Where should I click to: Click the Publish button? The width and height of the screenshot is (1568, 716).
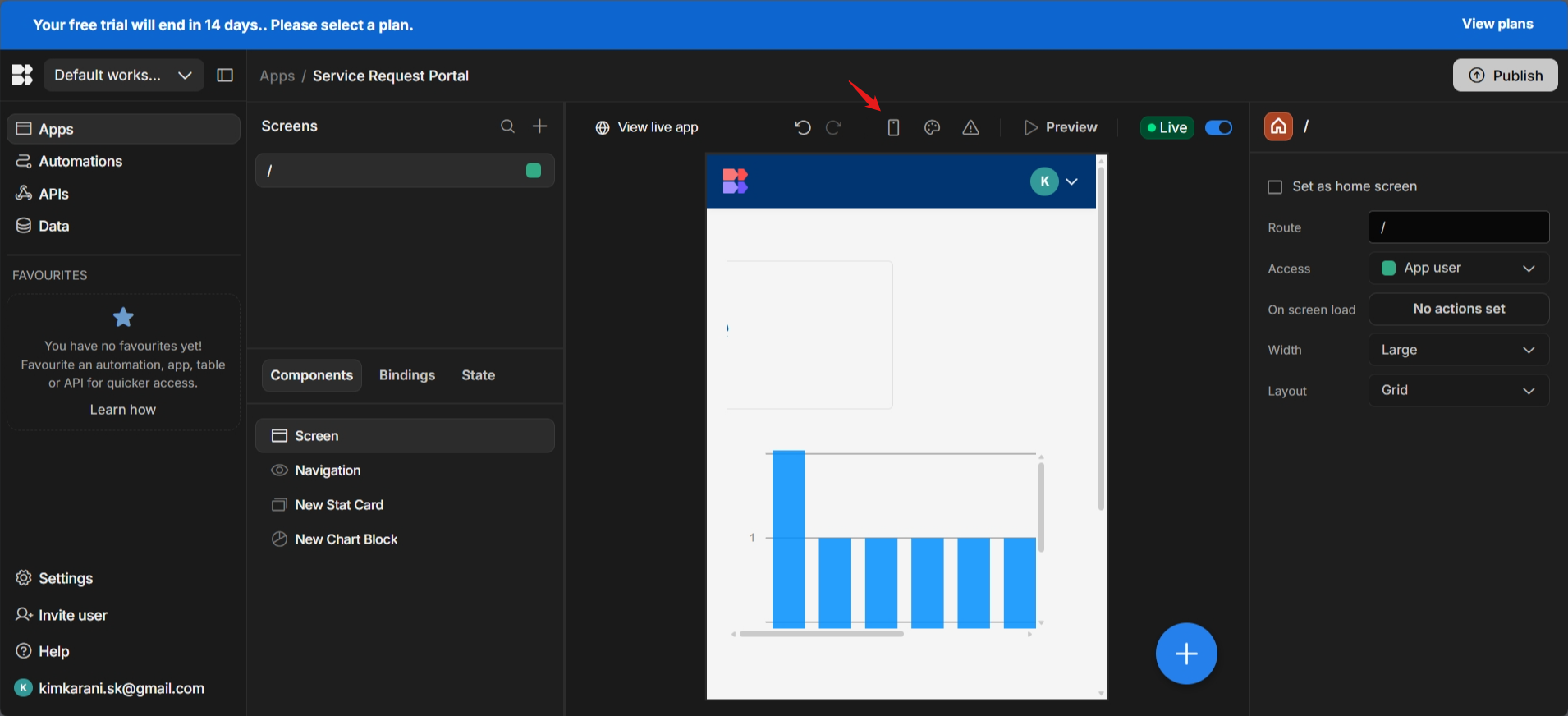tap(1505, 76)
